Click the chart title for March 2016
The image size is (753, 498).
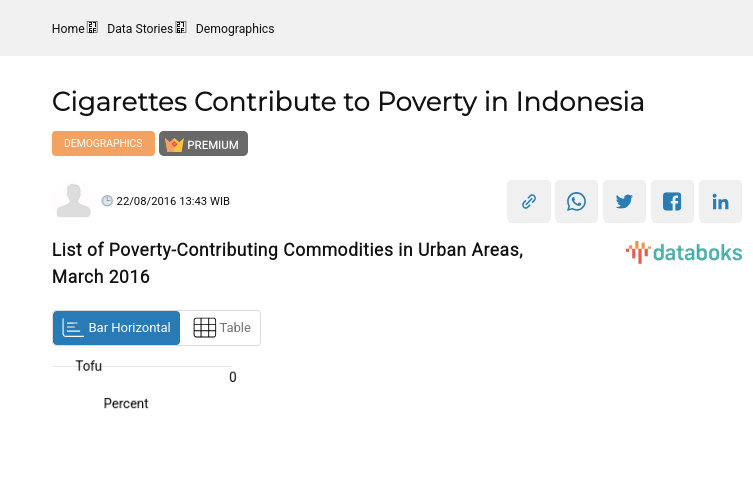pyautogui.click(x=287, y=262)
